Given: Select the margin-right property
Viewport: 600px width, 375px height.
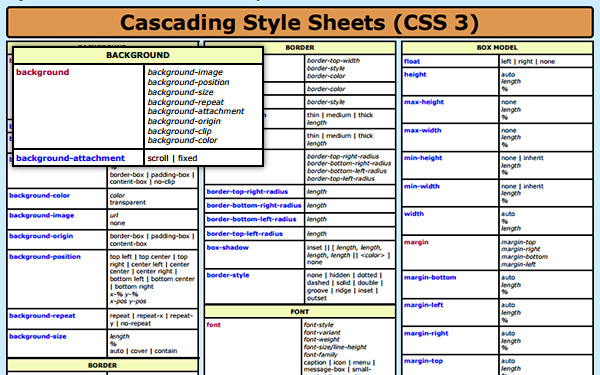Looking at the screenshot, I should click(x=426, y=333).
